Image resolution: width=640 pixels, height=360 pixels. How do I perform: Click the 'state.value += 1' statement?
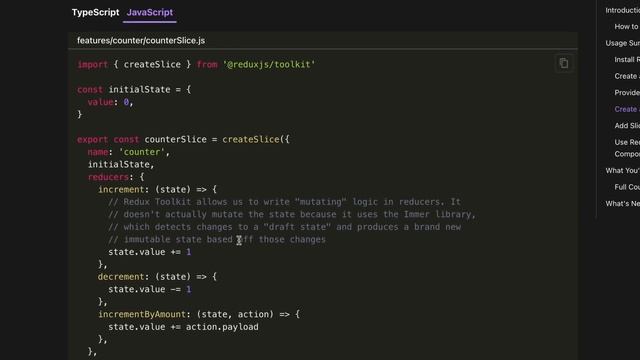click(149, 252)
